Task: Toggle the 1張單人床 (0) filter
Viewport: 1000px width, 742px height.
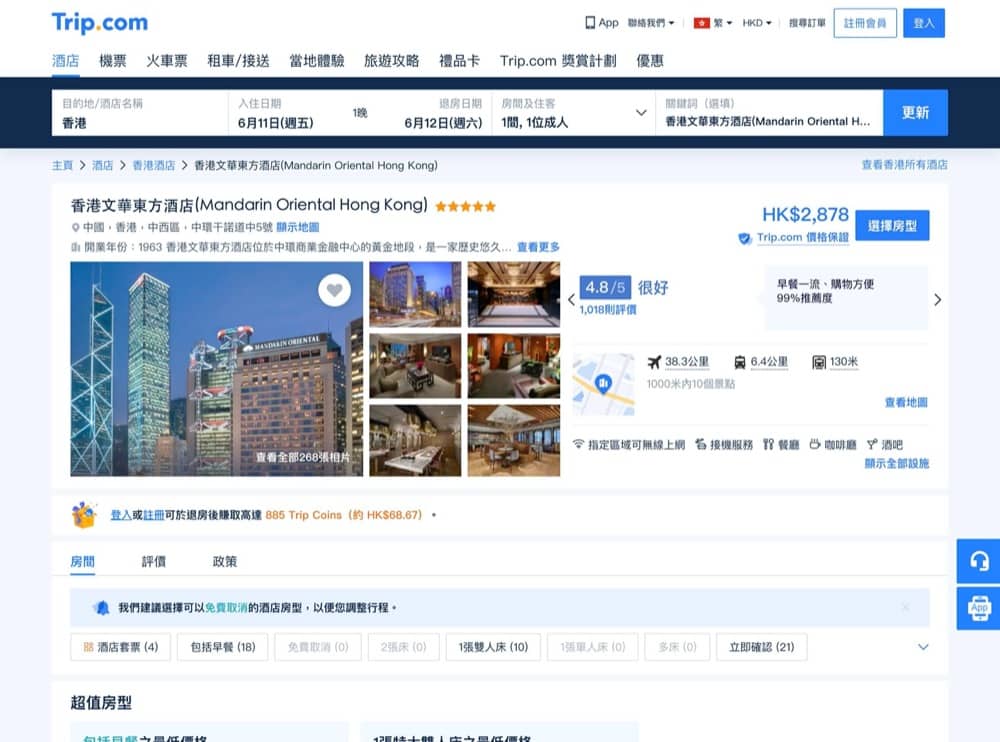Action: click(592, 647)
